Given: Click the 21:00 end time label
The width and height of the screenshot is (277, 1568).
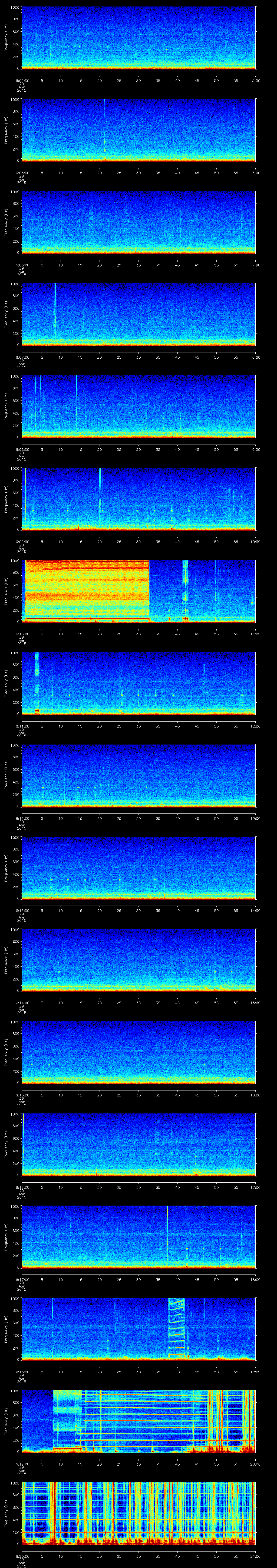Looking at the screenshot, I should 256,1556.
